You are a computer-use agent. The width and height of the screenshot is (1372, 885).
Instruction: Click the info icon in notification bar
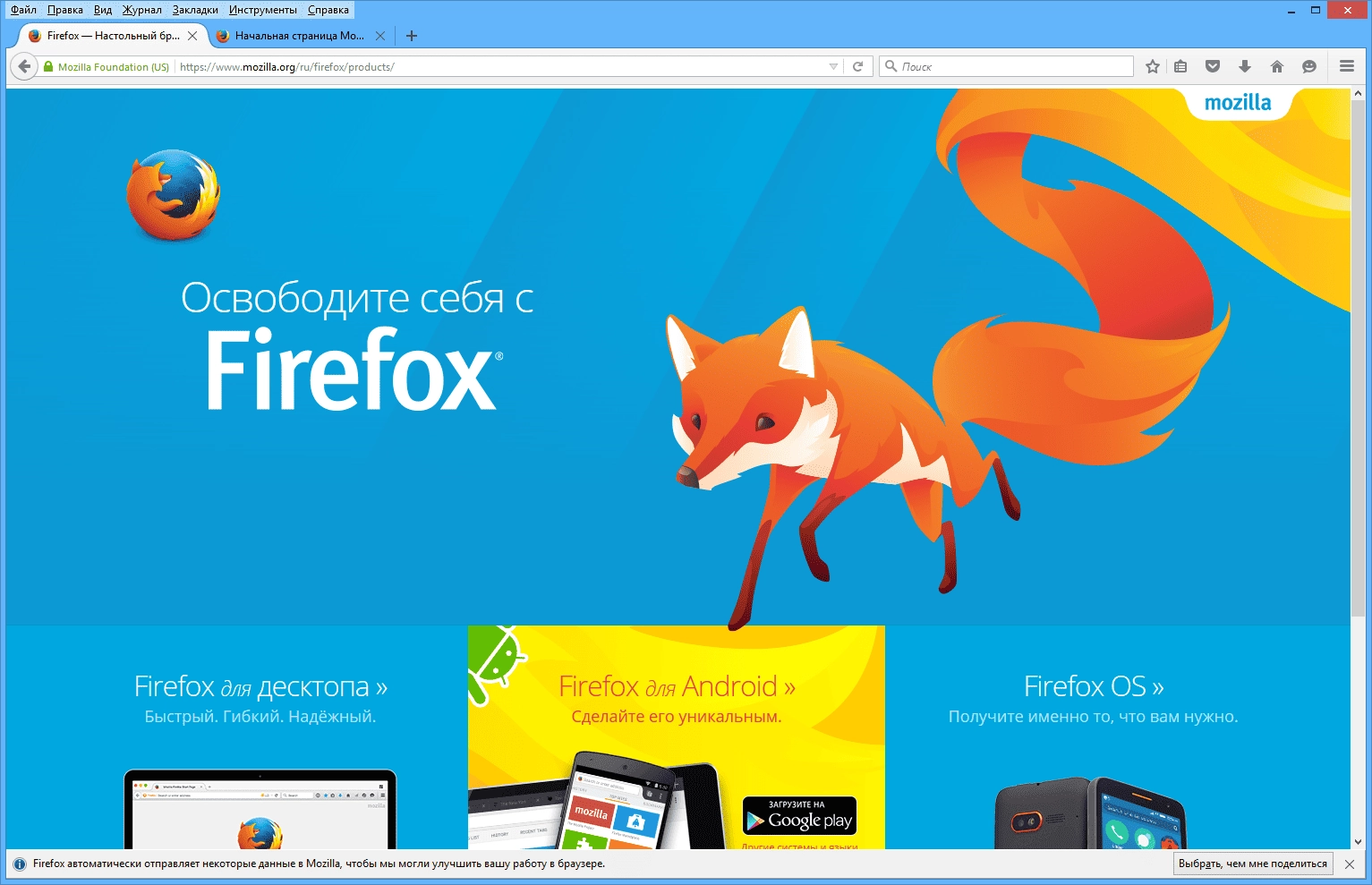pos(20,864)
